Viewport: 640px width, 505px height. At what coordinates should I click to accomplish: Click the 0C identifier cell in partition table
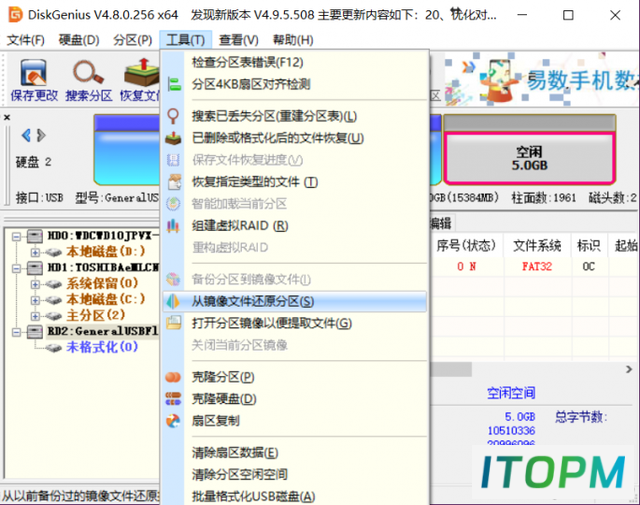pos(589,267)
